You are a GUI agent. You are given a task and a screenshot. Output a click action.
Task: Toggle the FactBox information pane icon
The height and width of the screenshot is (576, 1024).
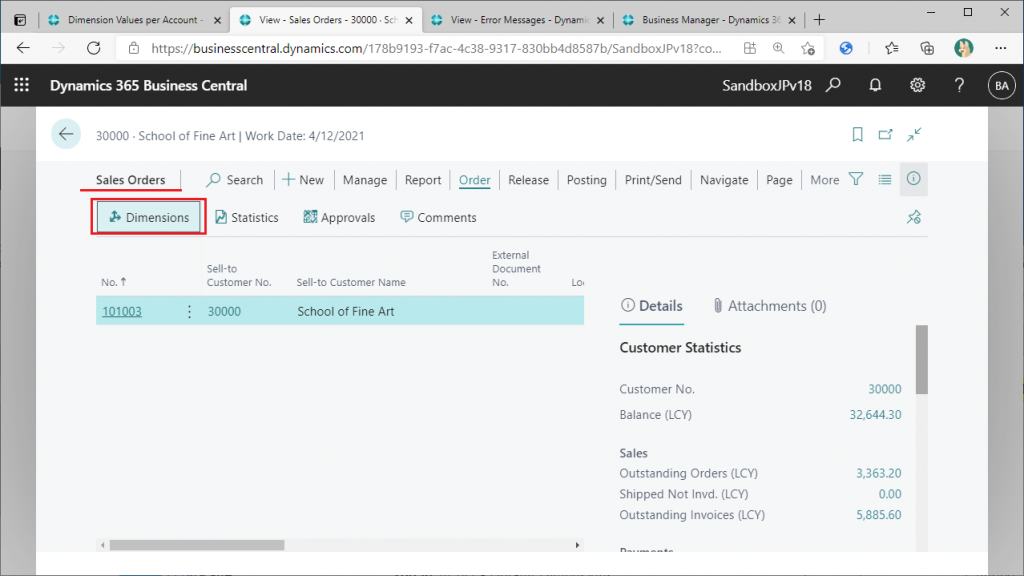tap(914, 179)
